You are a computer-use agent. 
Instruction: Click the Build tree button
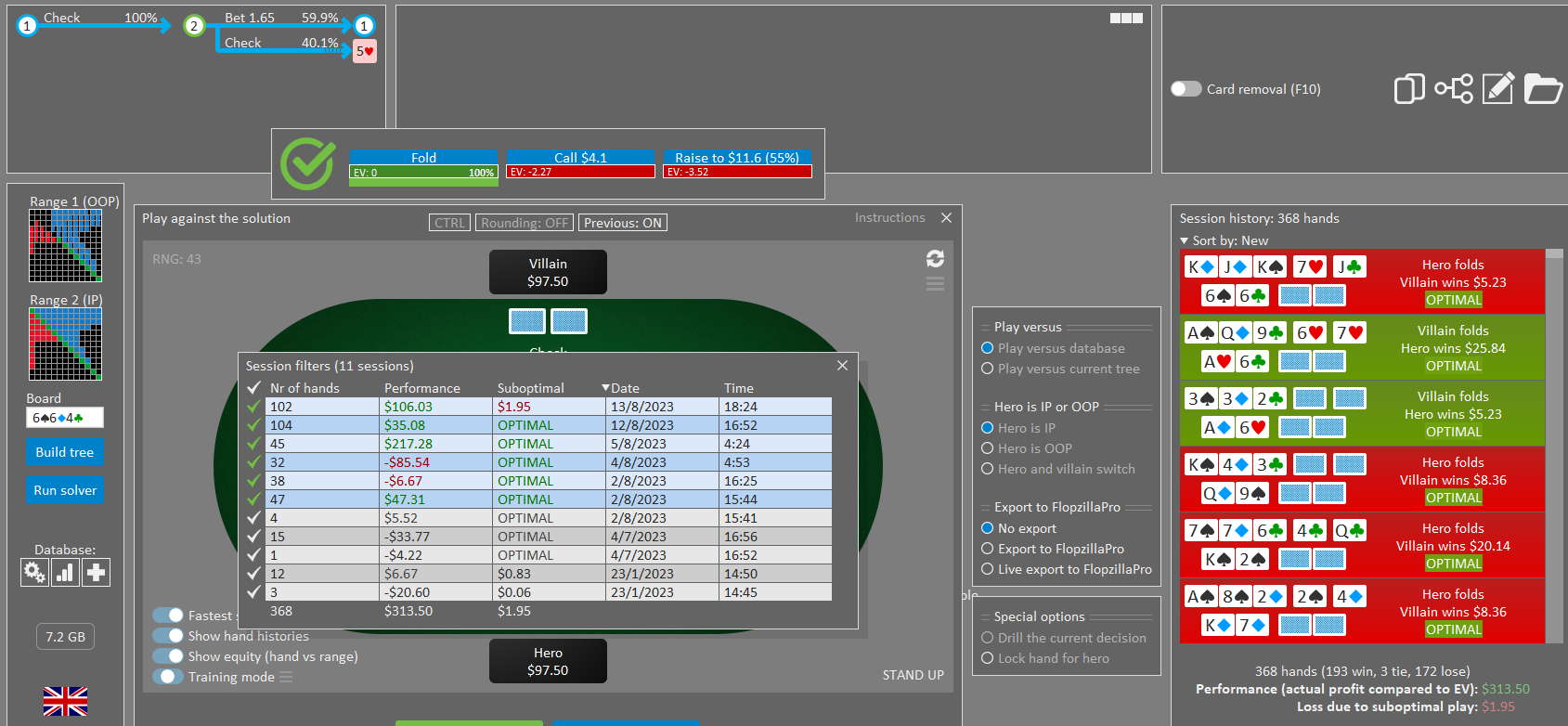[x=65, y=452]
